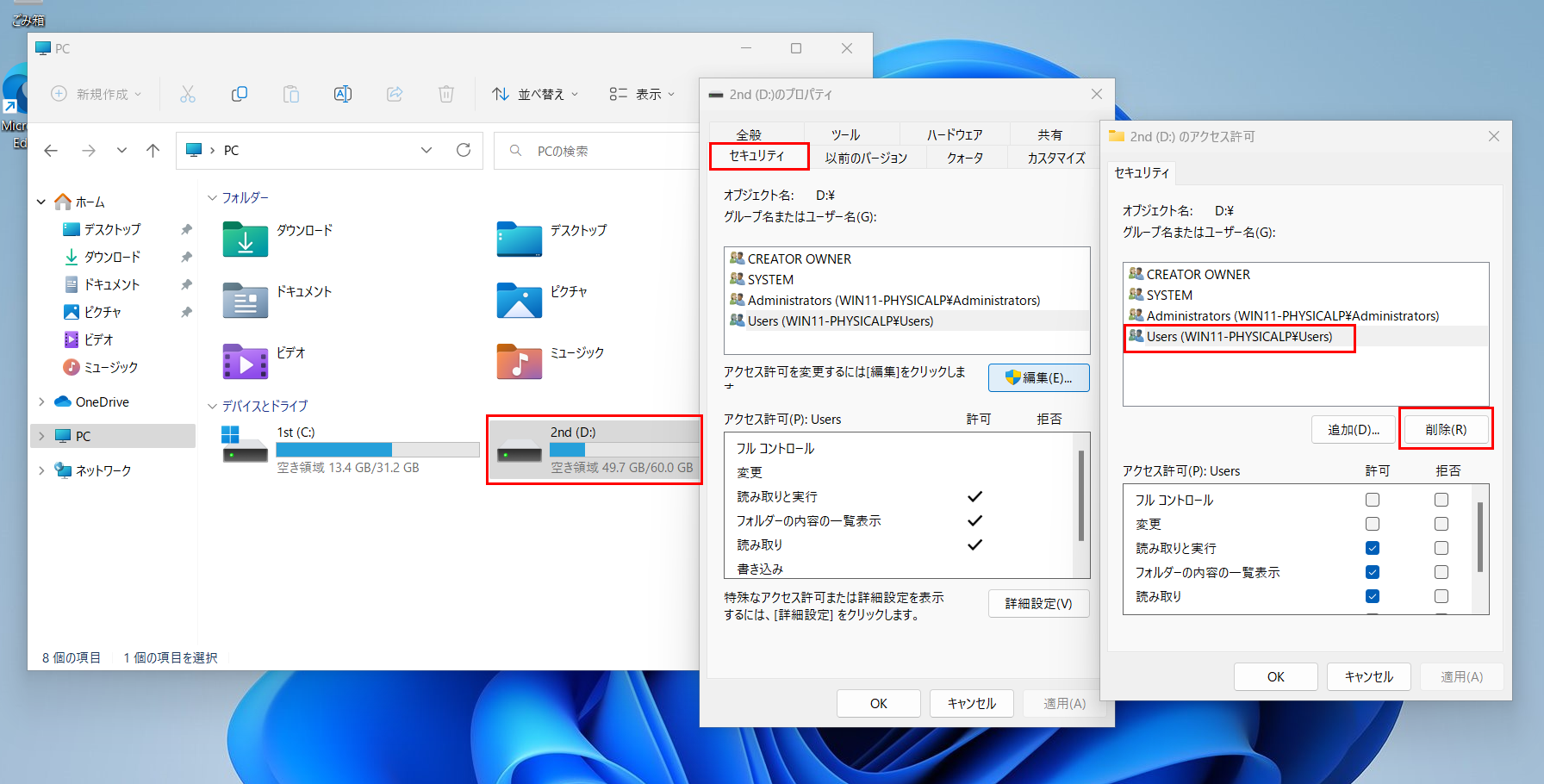Open the 並べ替え sort dropdown
1544x784 pixels.
[535, 94]
